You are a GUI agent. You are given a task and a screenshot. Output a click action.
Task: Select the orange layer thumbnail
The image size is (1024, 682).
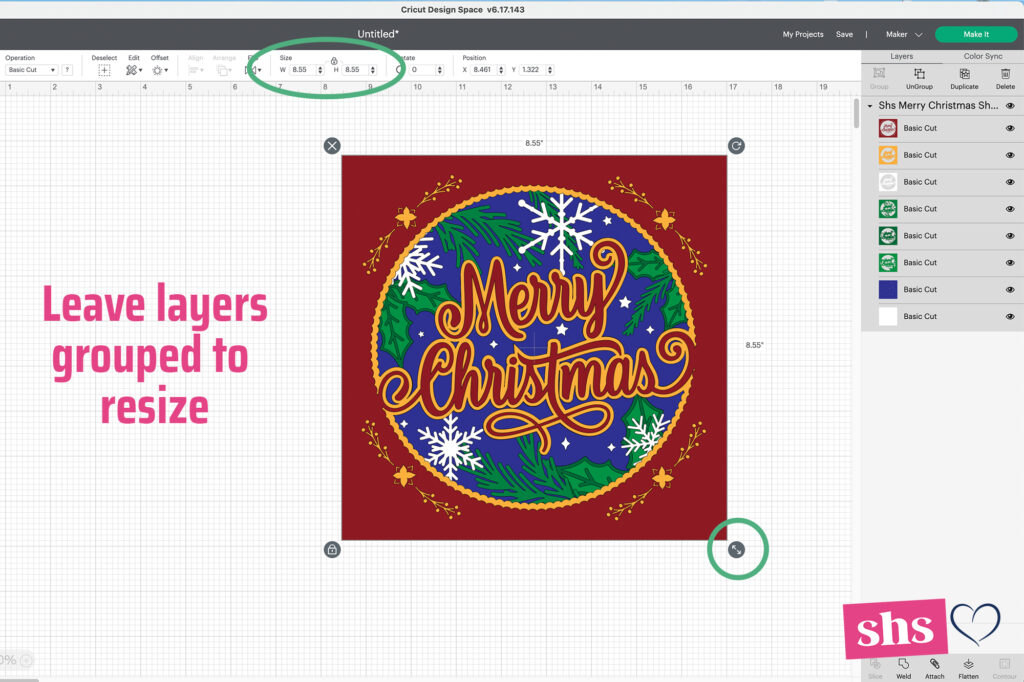pyautogui.click(x=888, y=155)
